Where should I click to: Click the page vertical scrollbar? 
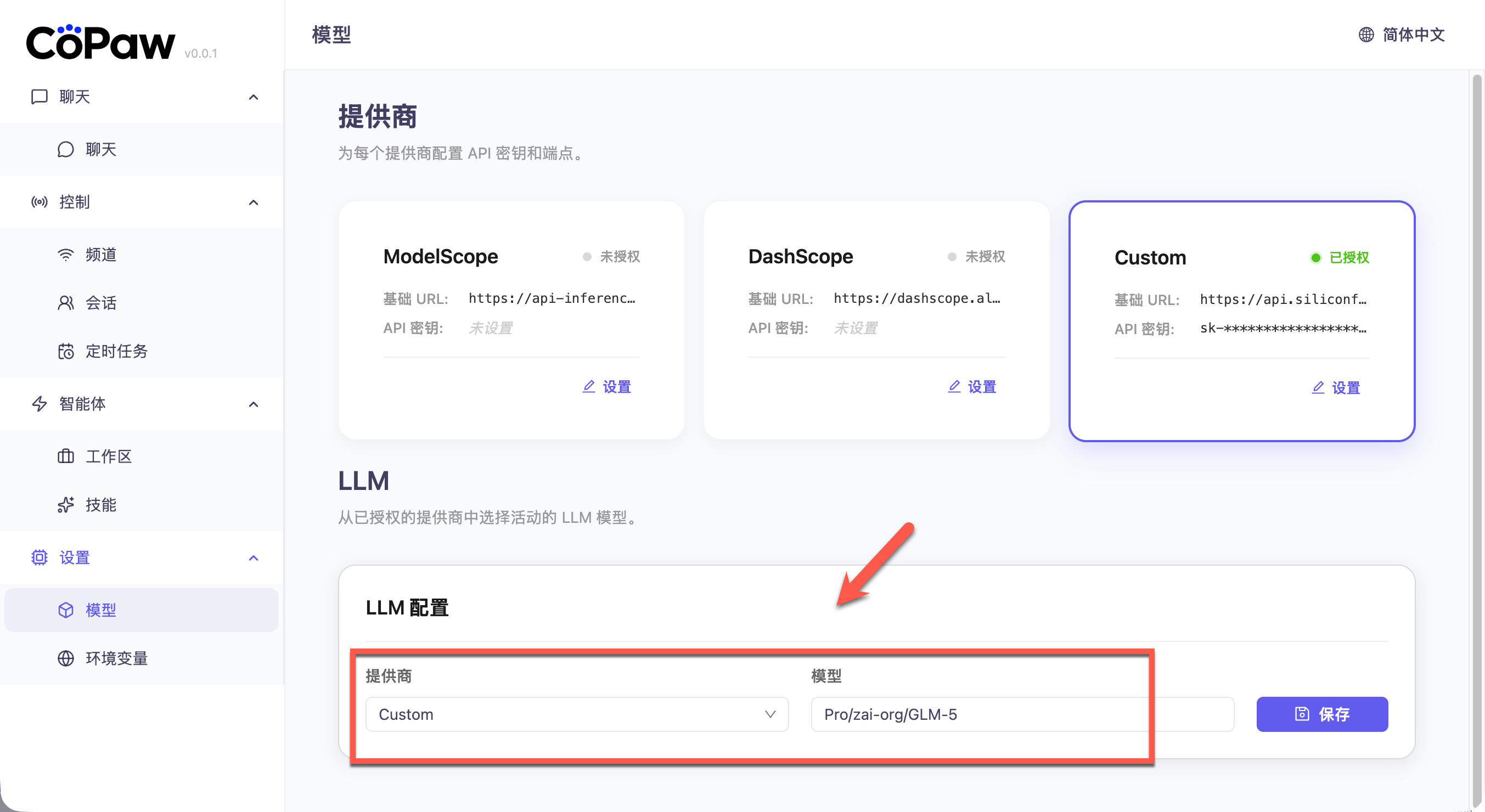click(x=1477, y=403)
